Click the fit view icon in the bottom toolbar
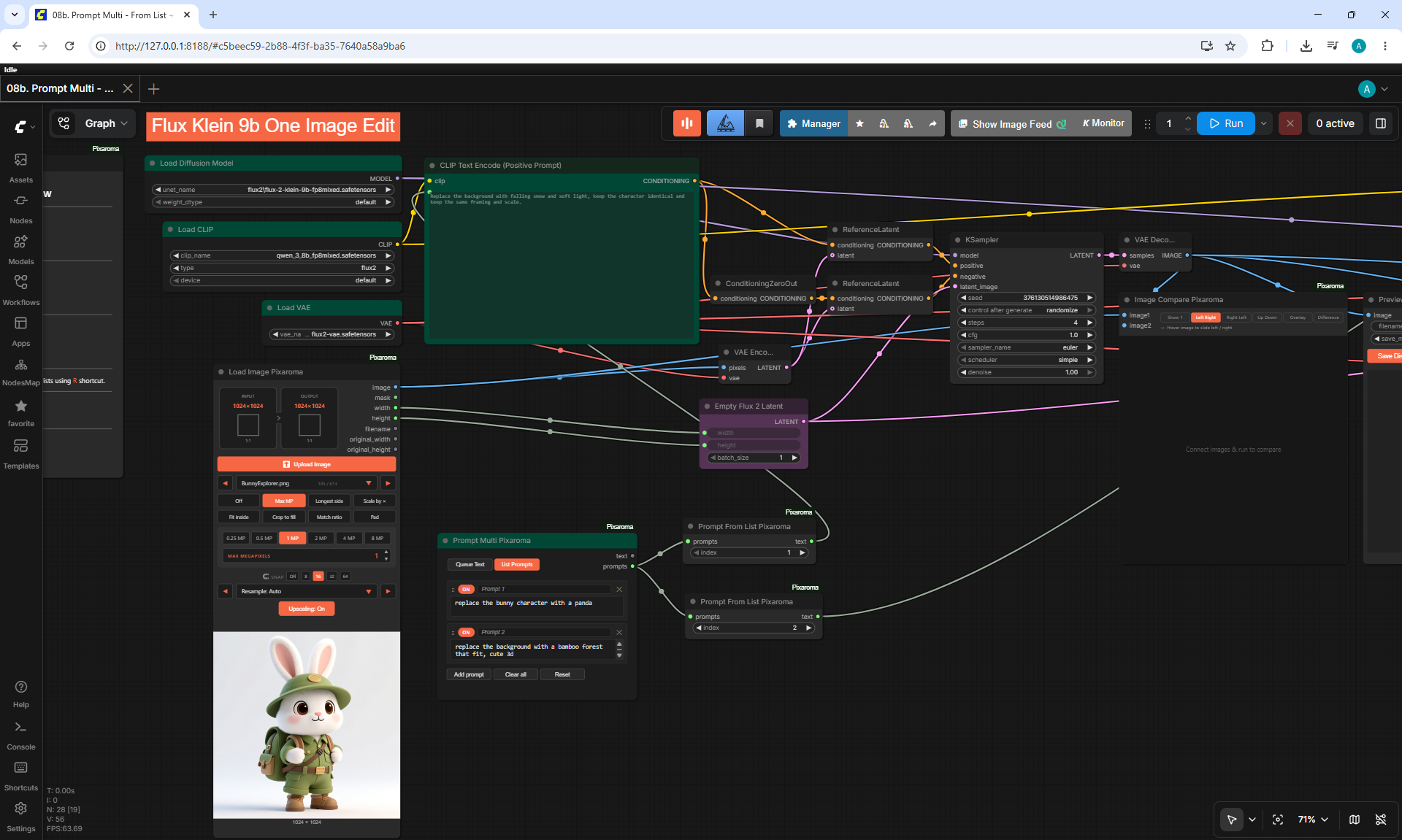The image size is (1402, 840). [x=1278, y=820]
